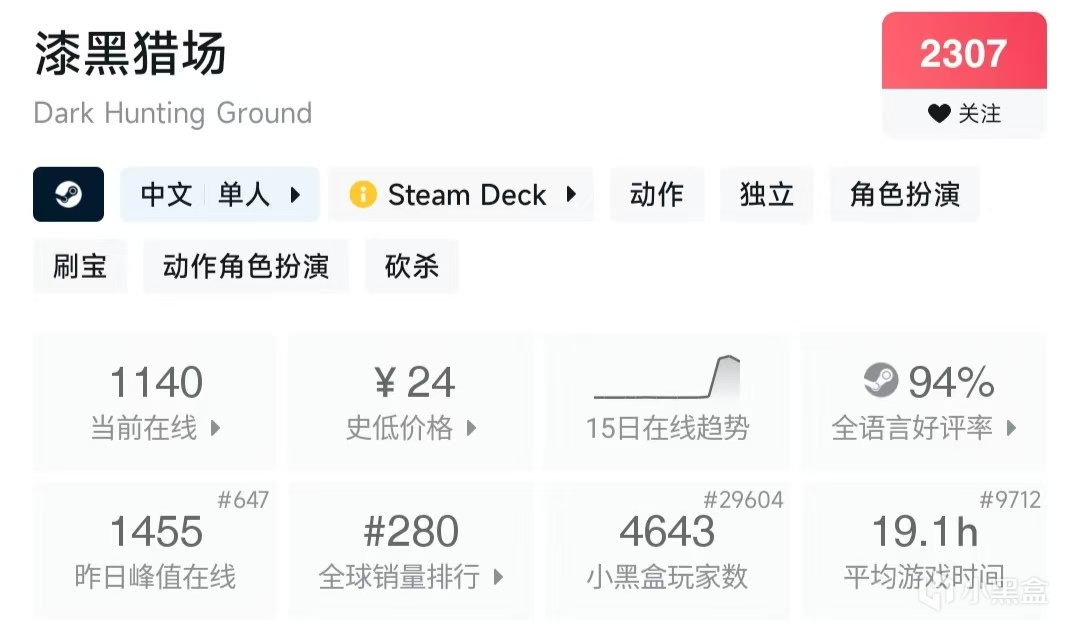Select the 刷宝 tag
This screenshot has height=627, width=1080.
pos(80,266)
